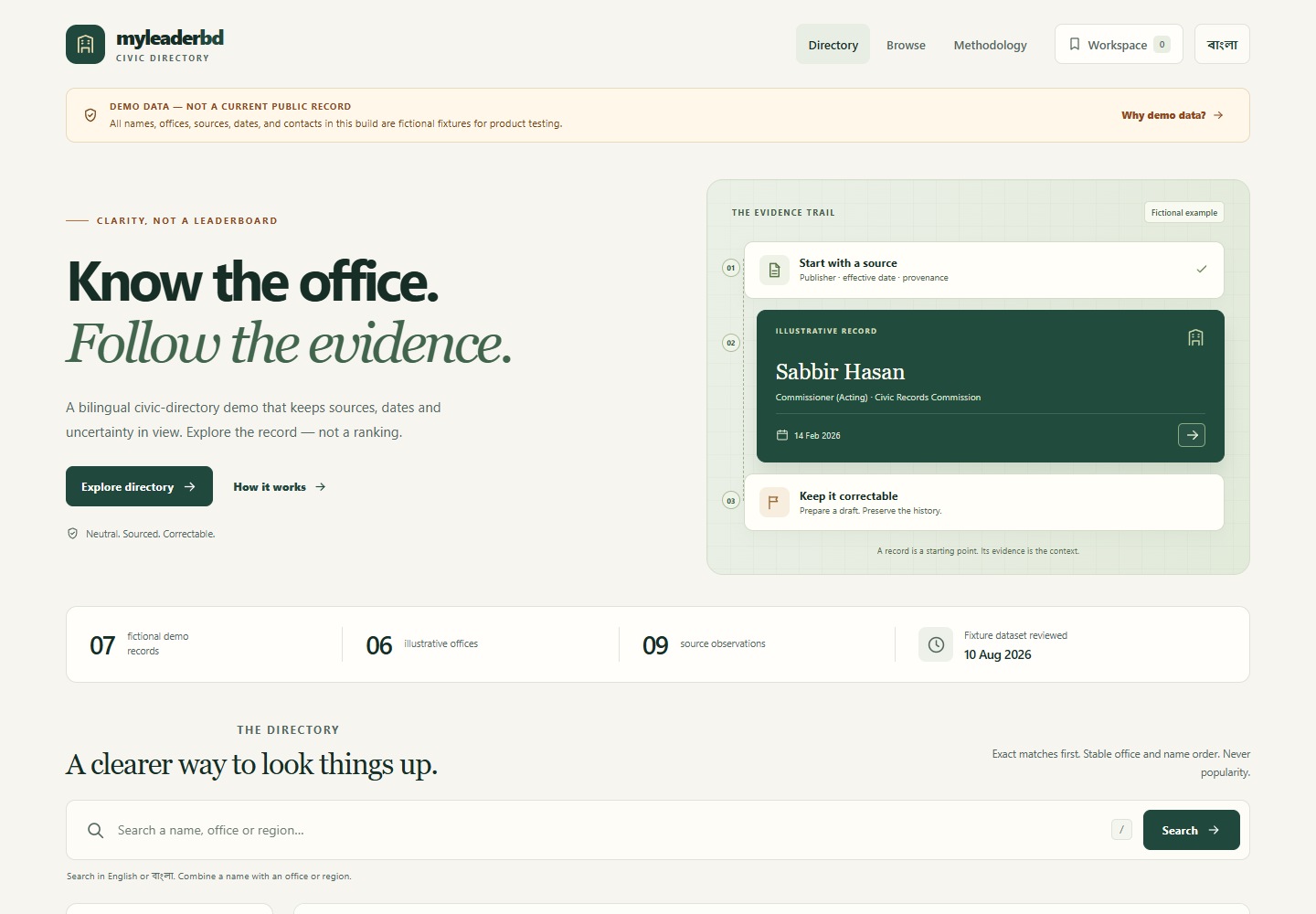Click the Workspace count badge 0
The height and width of the screenshot is (914, 1316).
1162,44
